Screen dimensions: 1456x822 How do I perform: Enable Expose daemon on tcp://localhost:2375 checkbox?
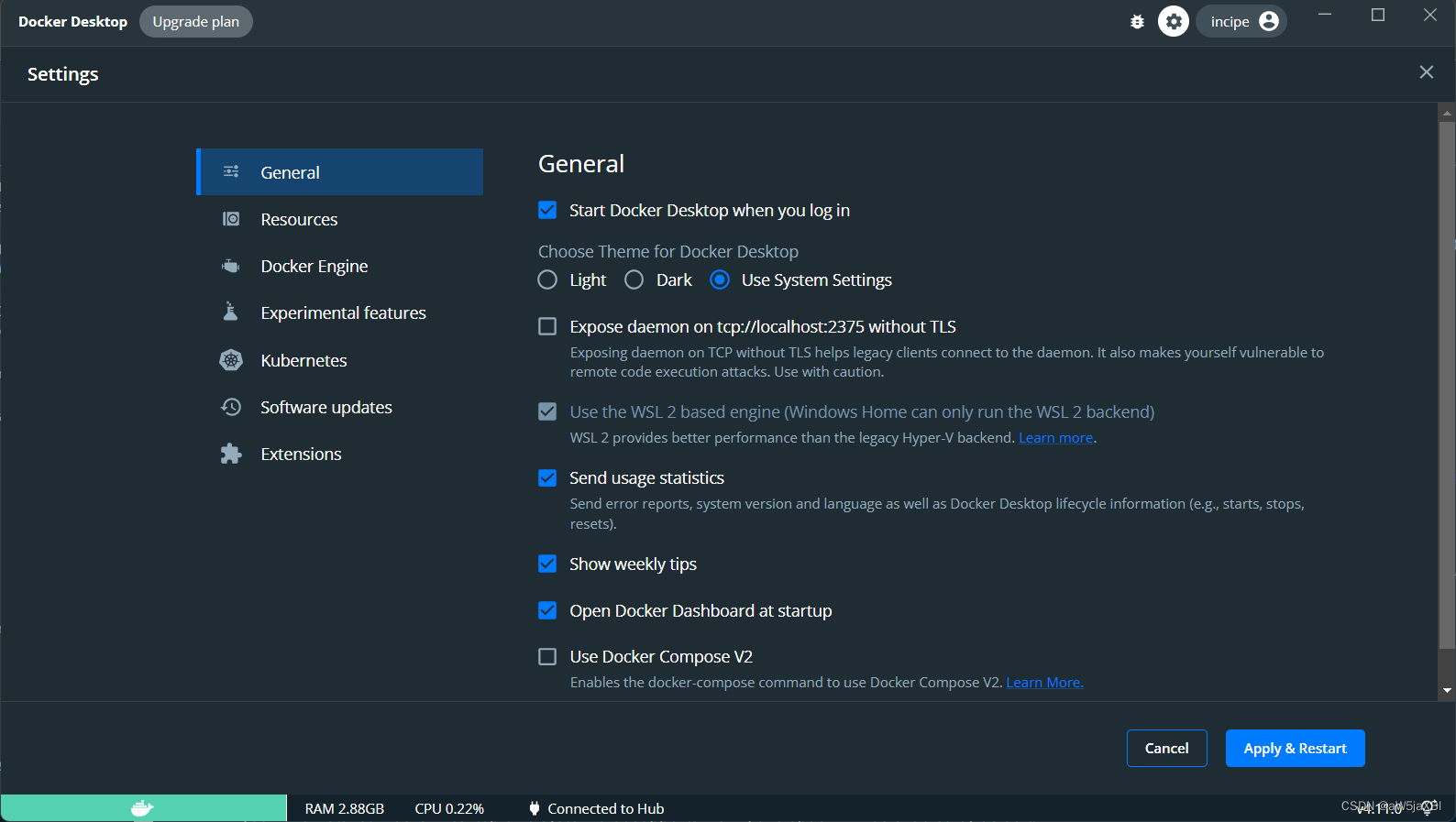(547, 326)
